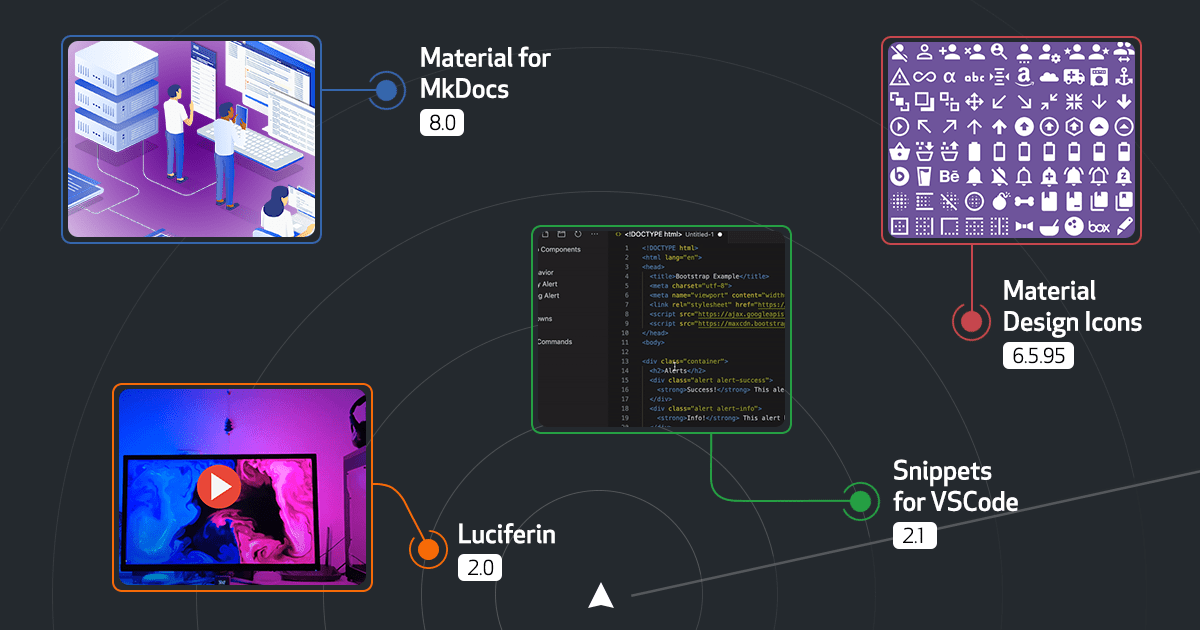Switch to the Untitled-1 tab

click(x=700, y=235)
